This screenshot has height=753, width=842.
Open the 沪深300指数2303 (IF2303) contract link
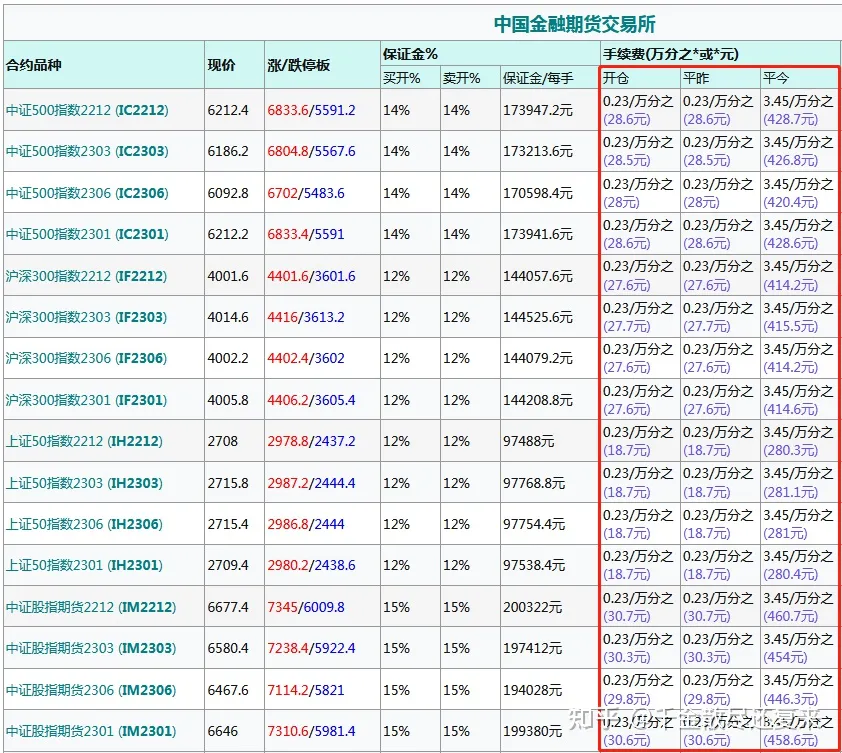(86, 317)
